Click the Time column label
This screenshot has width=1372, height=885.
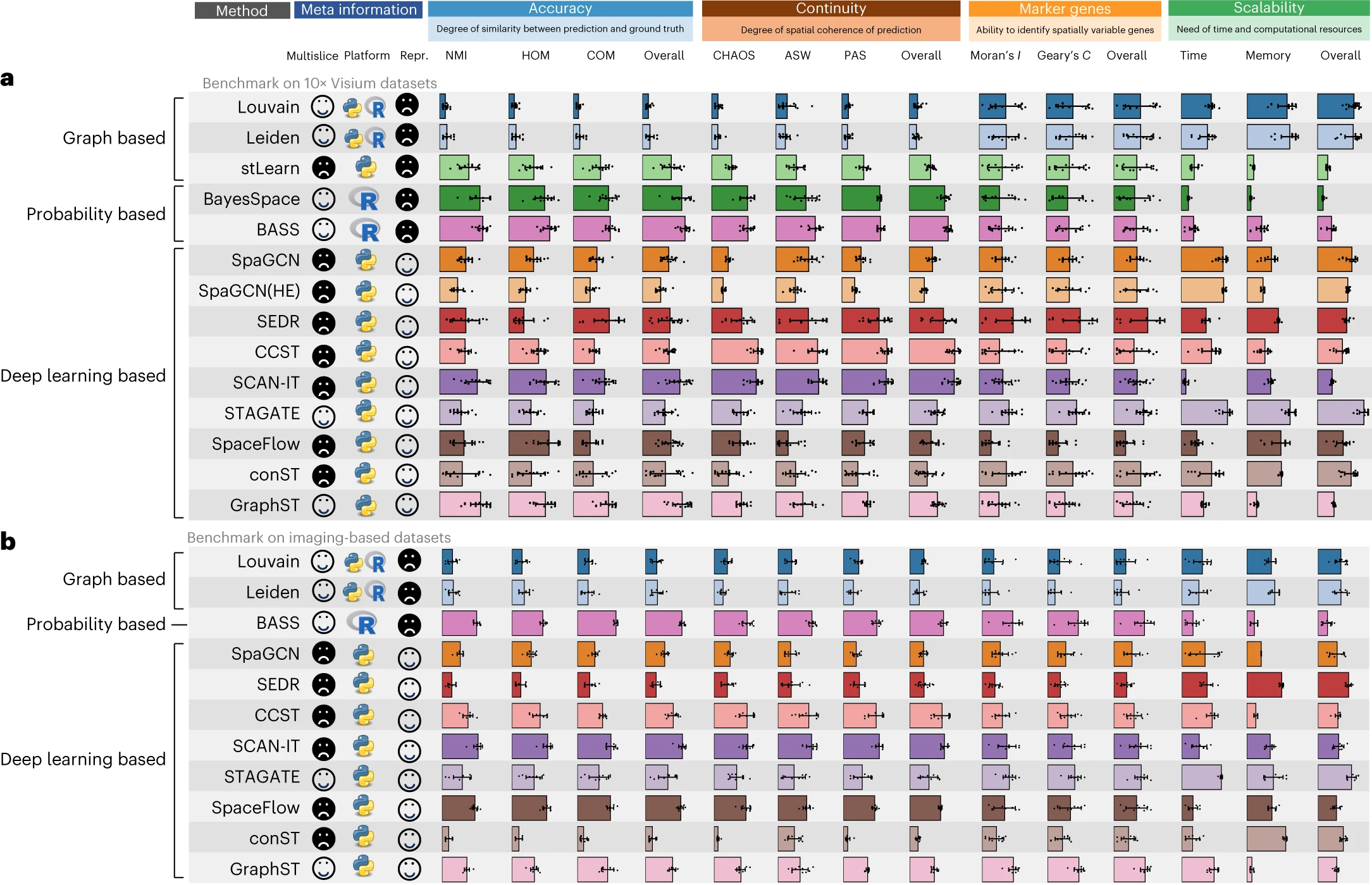pos(1194,56)
